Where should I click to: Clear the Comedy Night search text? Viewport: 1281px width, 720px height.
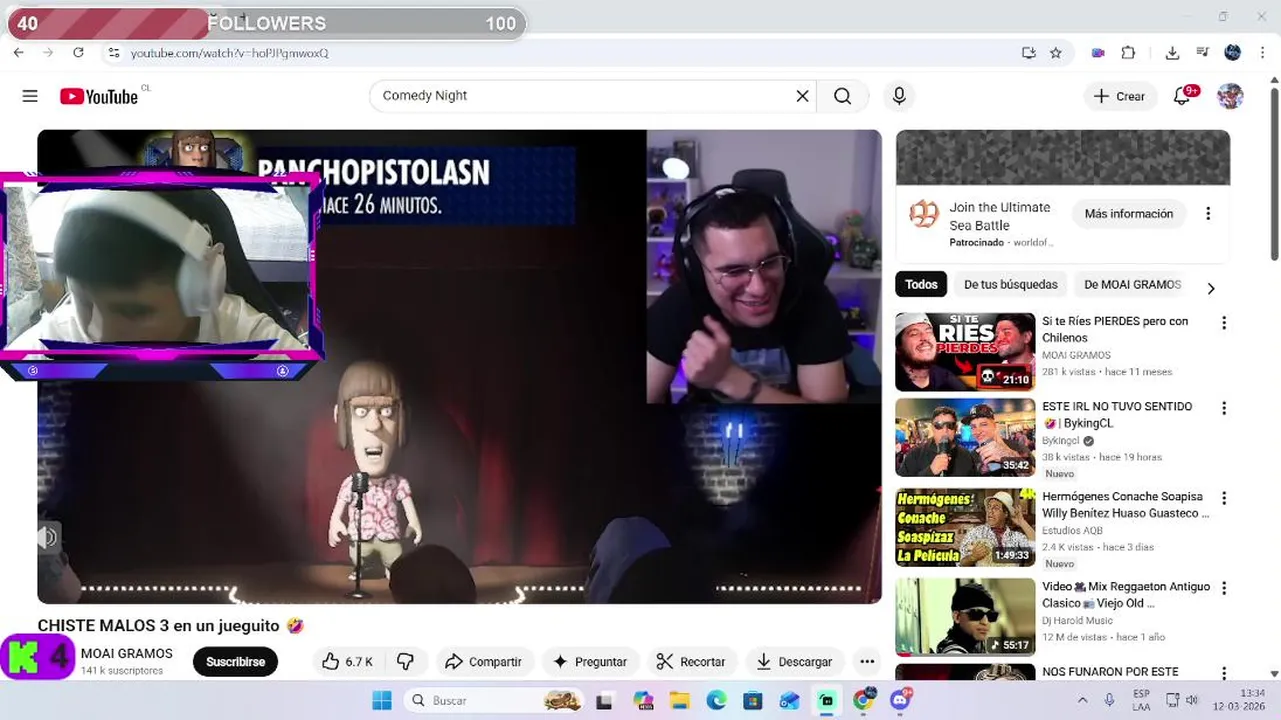(802, 96)
